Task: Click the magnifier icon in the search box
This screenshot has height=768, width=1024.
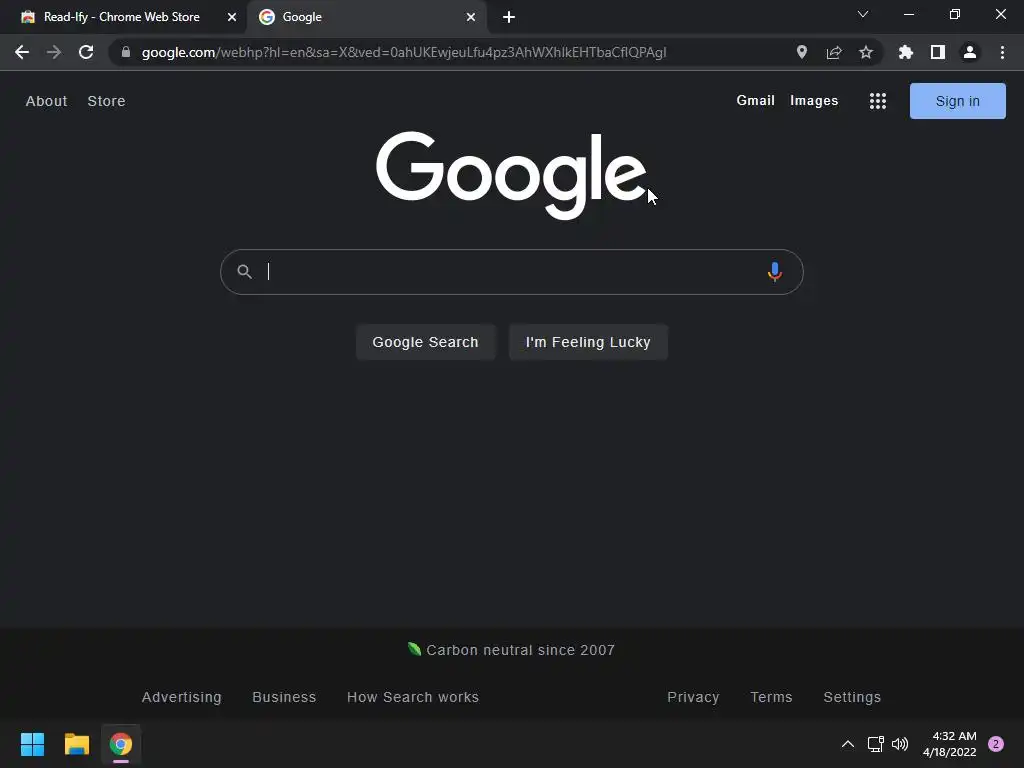Action: pyautogui.click(x=244, y=272)
